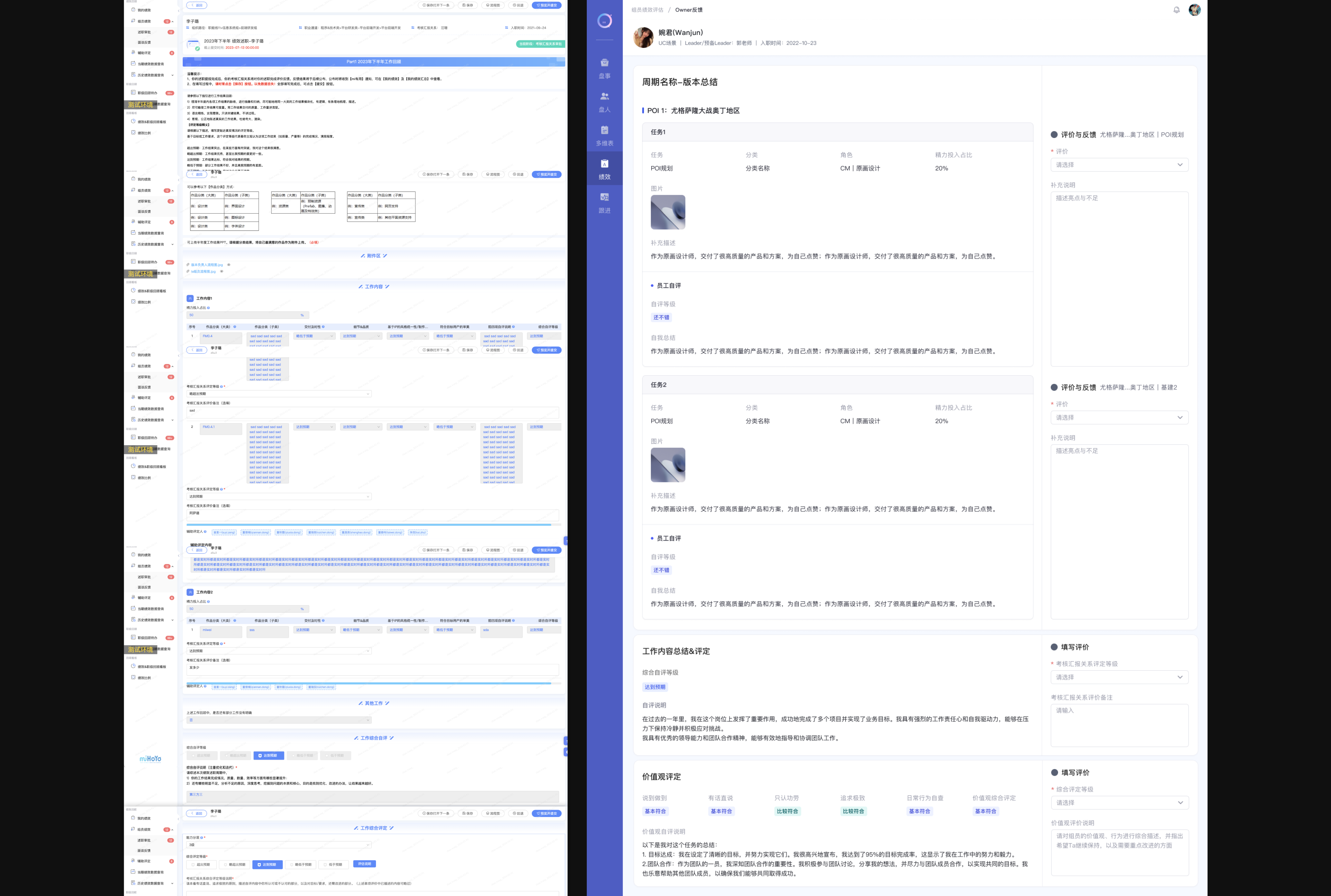Open 多维表 in the purple sidebar

pyautogui.click(x=604, y=136)
